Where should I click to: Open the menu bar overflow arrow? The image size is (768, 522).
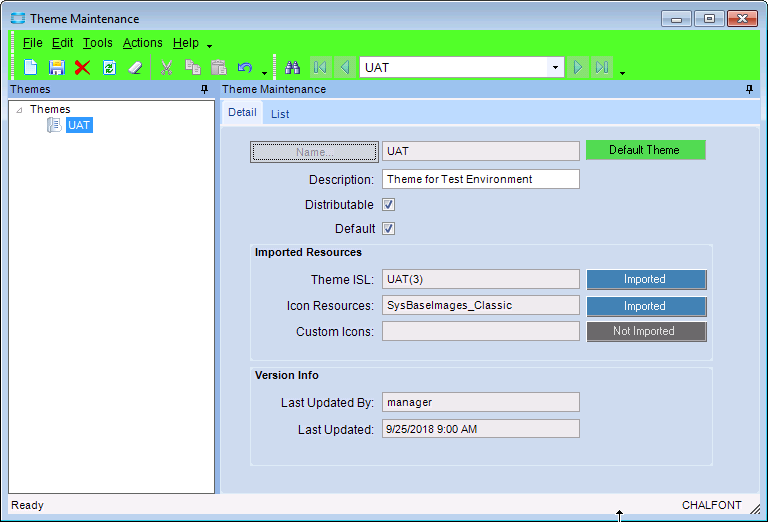tap(210, 46)
